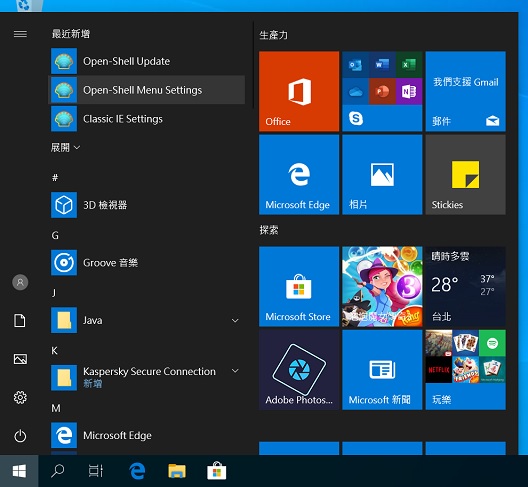The image size is (528, 487).
Task: Click the hamburger menu at top of Start
Action: [20, 34]
